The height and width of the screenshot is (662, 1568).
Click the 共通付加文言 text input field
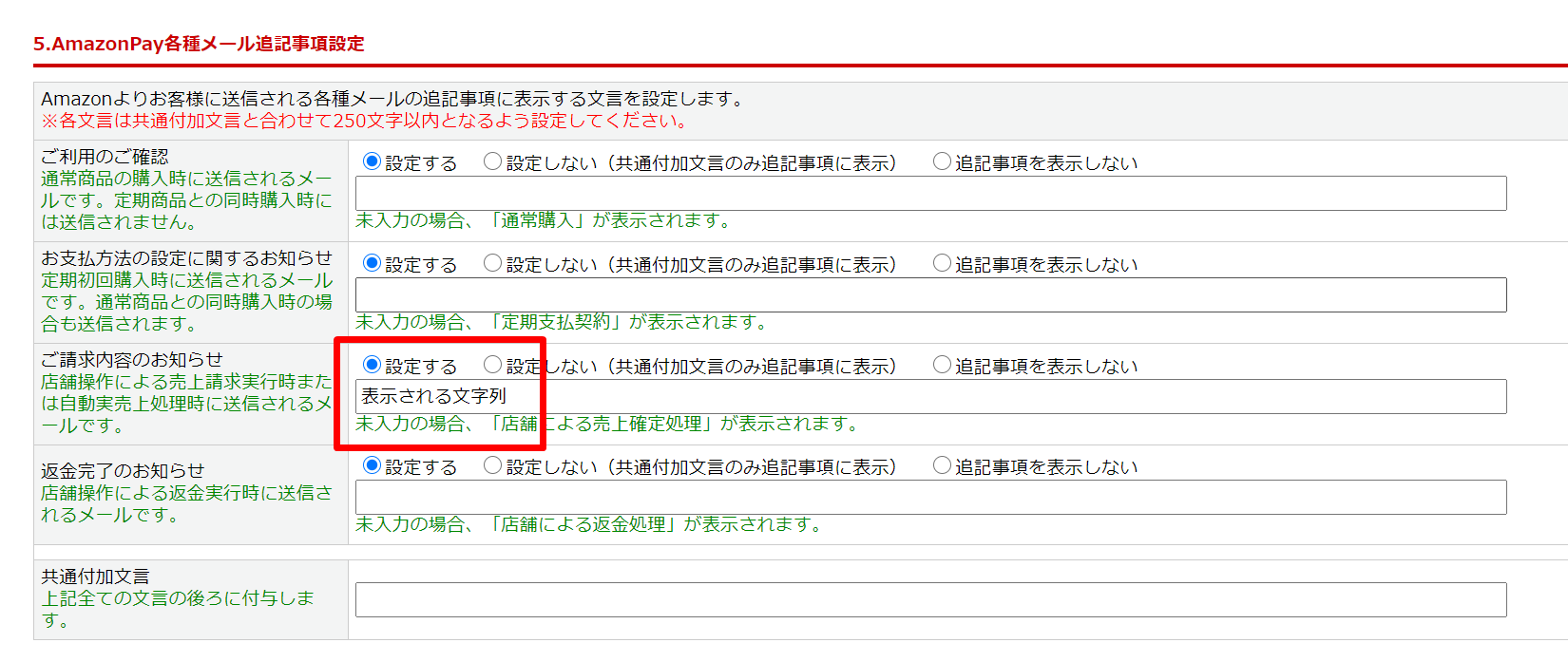click(930, 599)
